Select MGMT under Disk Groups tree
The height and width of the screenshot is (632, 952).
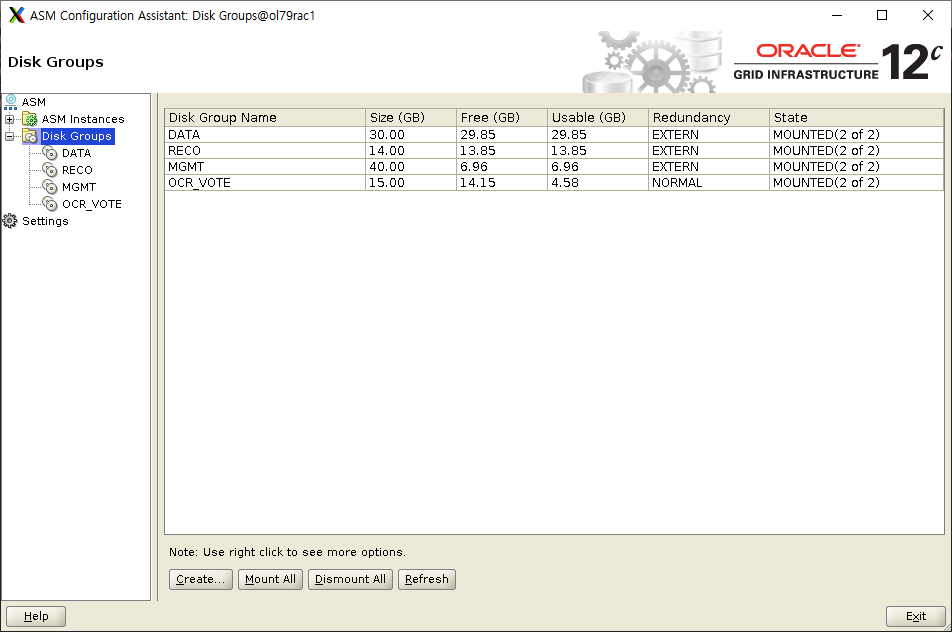(79, 187)
